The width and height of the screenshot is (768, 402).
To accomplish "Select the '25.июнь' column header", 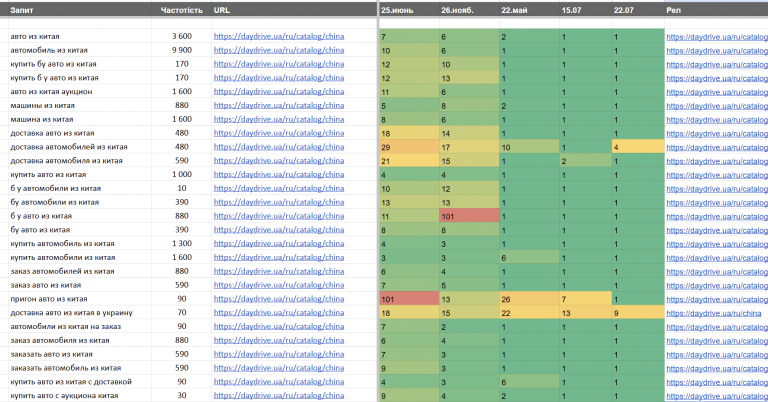I will point(397,10).
